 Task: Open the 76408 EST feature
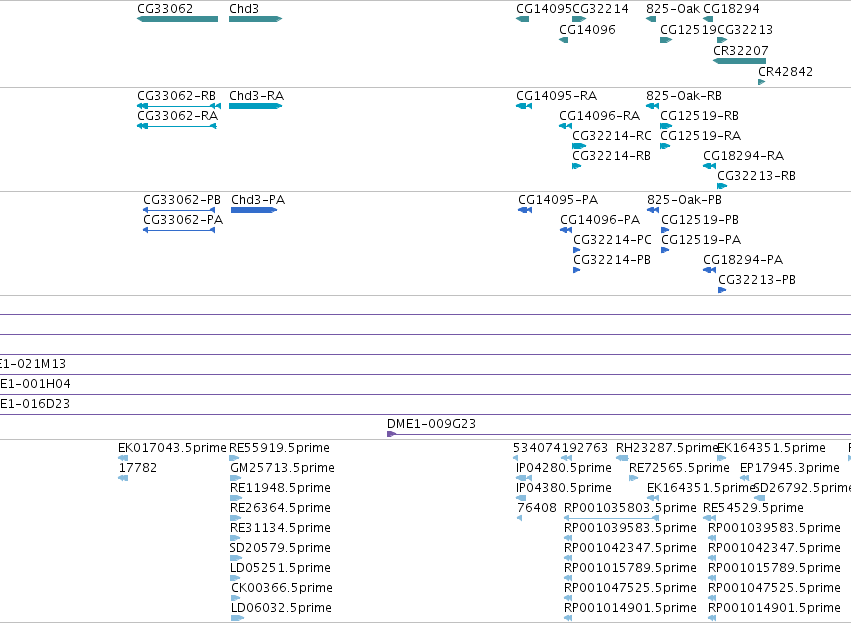(519, 518)
